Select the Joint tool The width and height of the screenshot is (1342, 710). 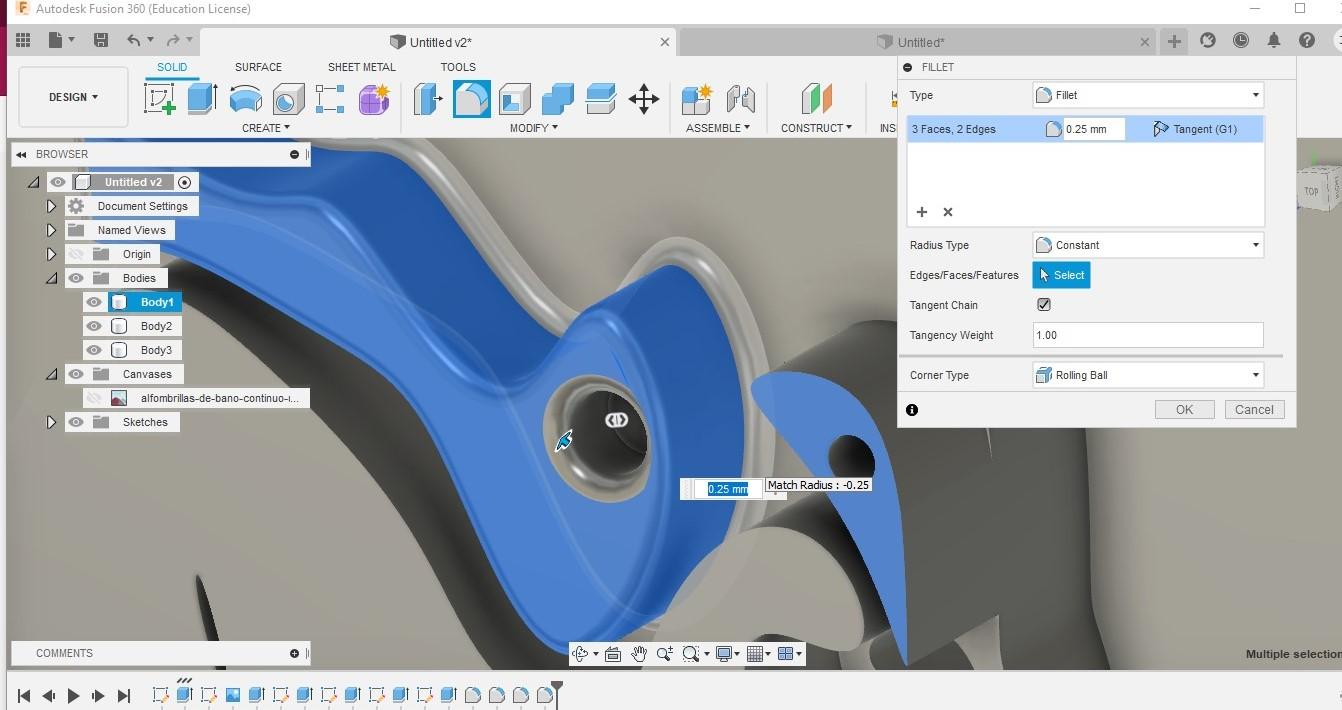point(740,99)
